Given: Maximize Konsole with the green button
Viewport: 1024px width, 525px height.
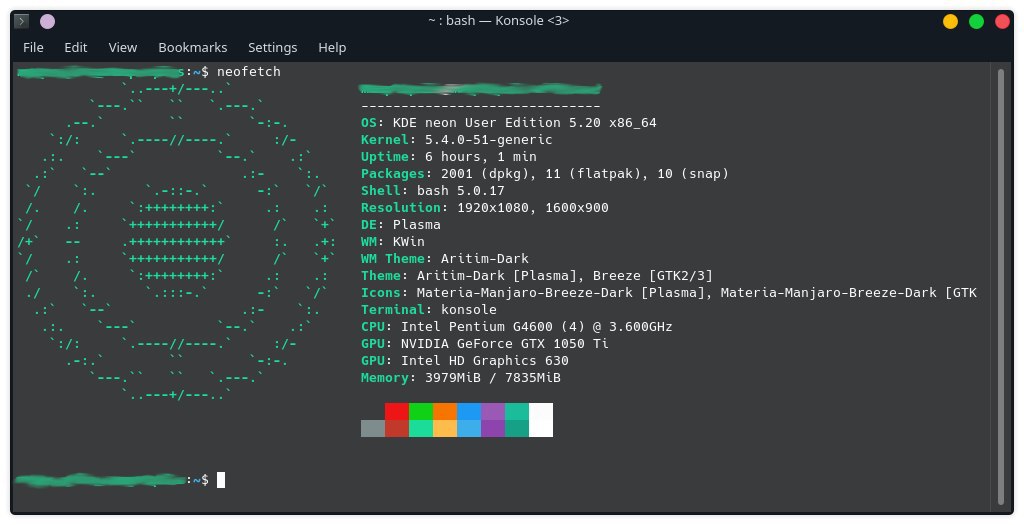Looking at the screenshot, I should pos(976,22).
